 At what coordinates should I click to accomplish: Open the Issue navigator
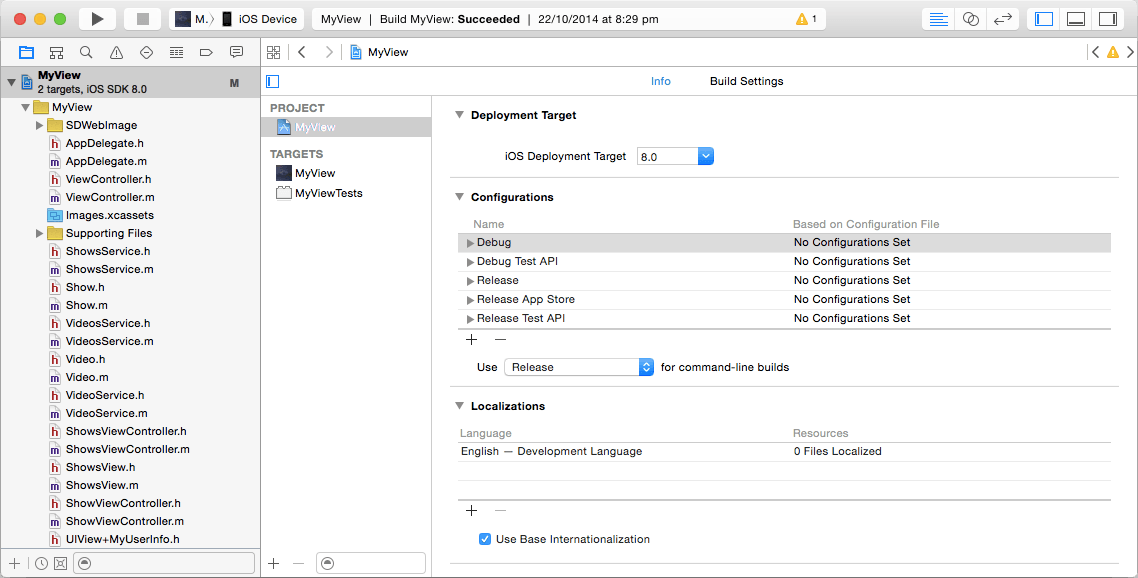[x=116, y=52]
